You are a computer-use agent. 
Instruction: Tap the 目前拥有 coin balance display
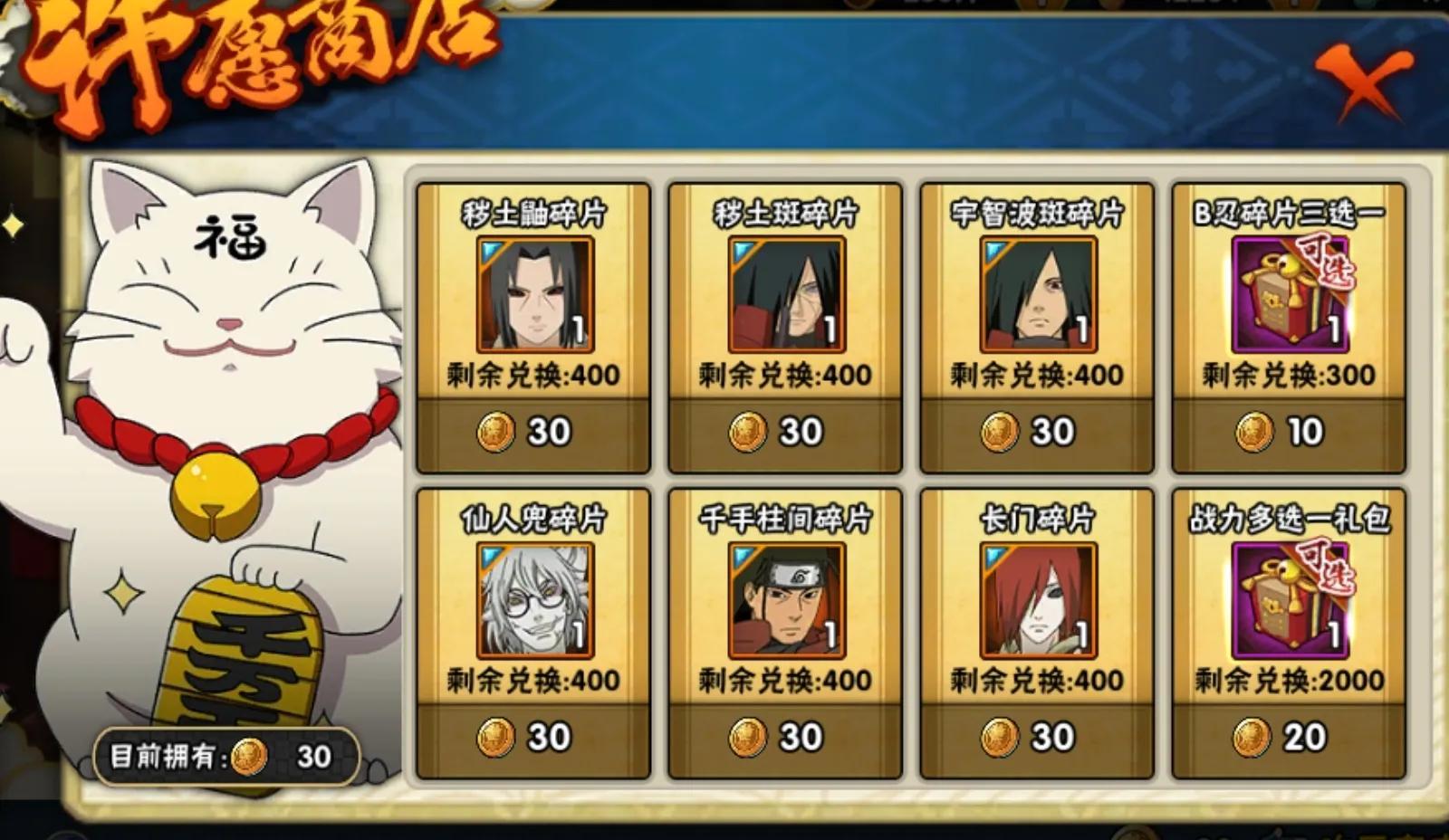(226, 756)
